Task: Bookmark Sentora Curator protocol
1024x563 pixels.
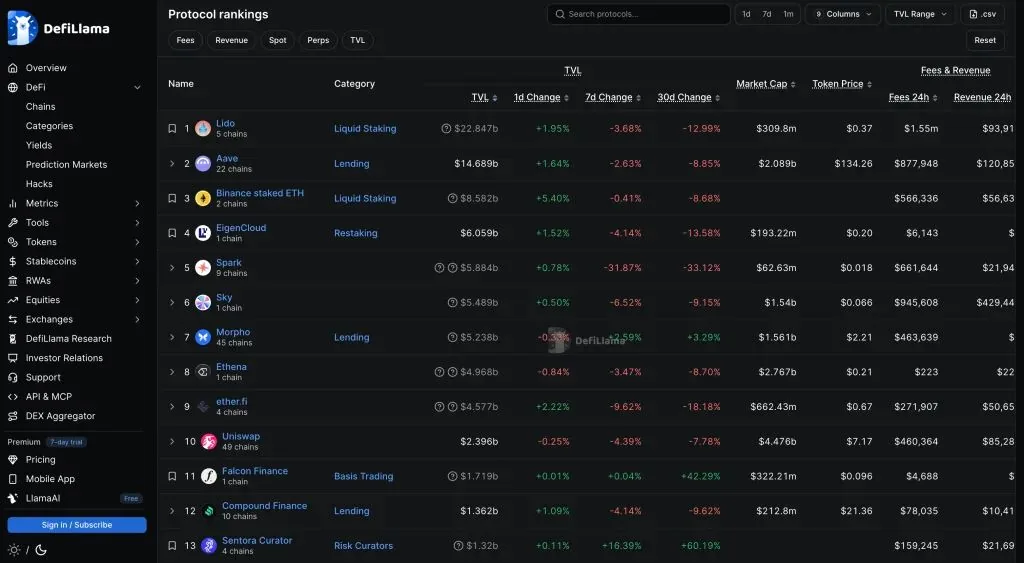Action: (172, 545)
